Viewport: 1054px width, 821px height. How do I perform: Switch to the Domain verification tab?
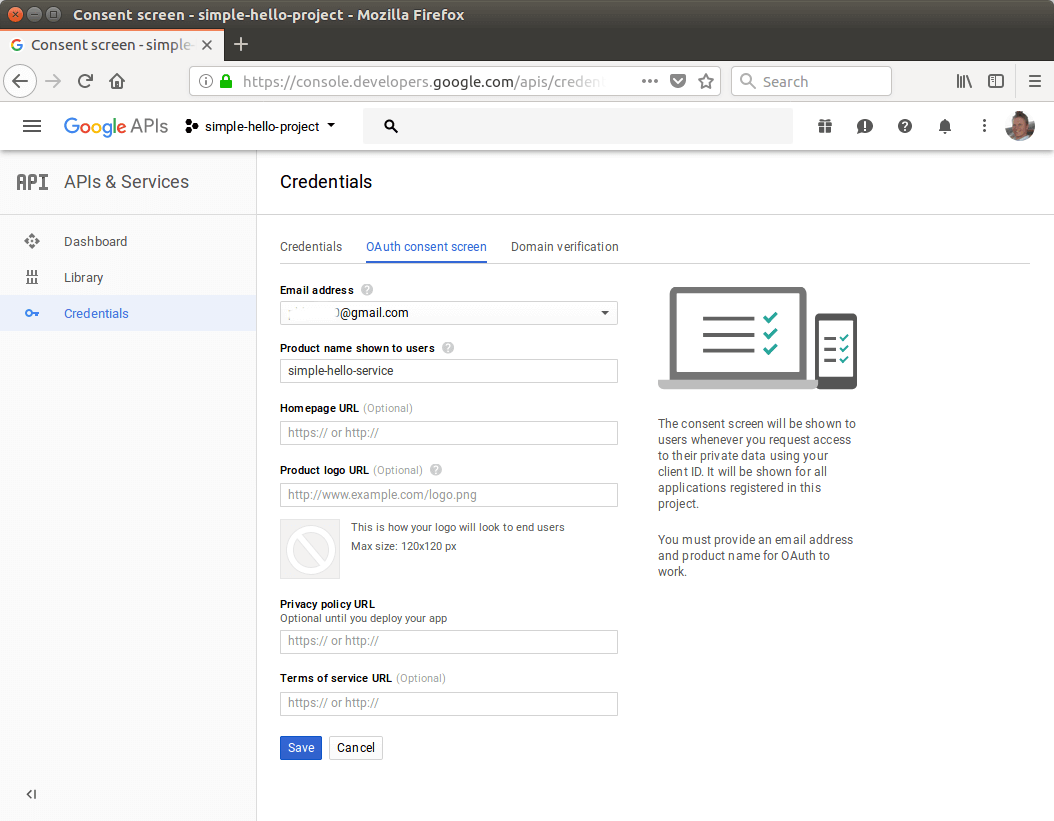coord(564,247)
